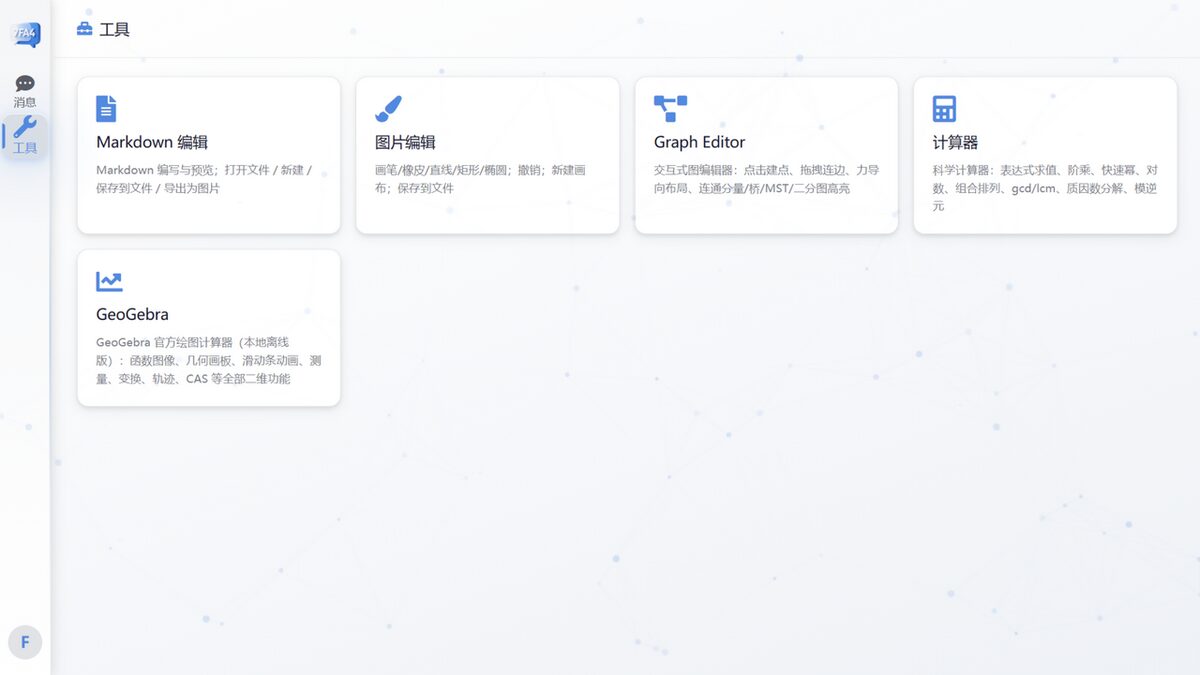Open the 图片编辑 tool title
This screenshot has width=1200, height=675.
[x=405, y=142]
